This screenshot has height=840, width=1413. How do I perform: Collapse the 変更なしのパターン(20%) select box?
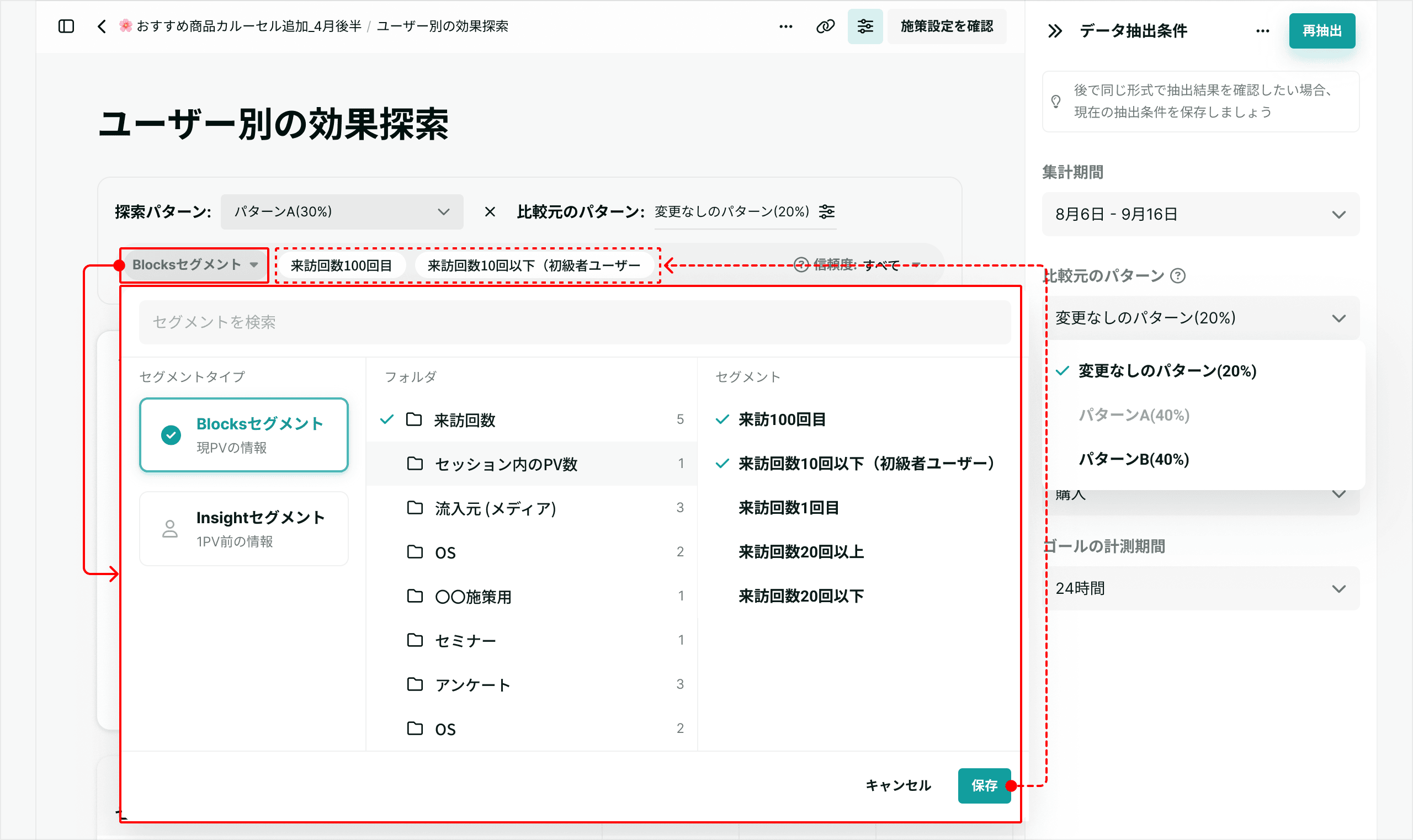point(1200,318)
